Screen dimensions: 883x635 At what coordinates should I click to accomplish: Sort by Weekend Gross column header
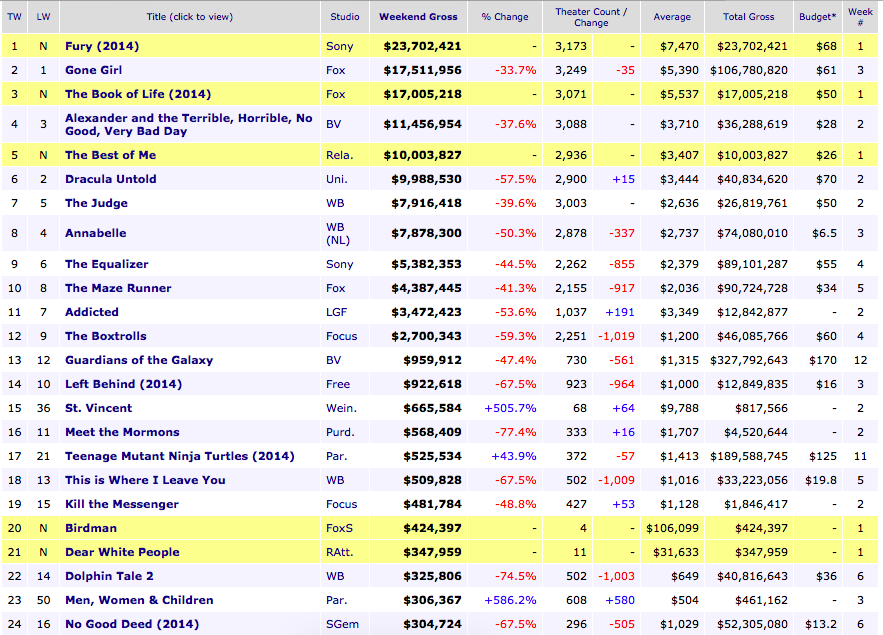[x=418, y=17]
